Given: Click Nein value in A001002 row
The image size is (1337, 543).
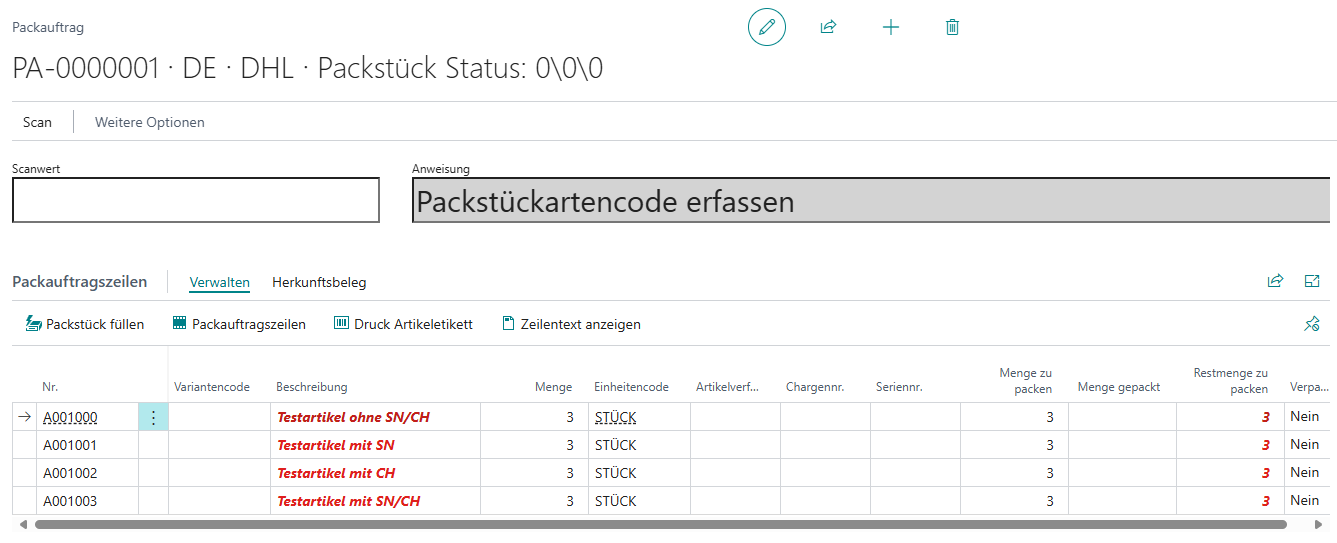Looking at the screenshot, I should 1305,473.
